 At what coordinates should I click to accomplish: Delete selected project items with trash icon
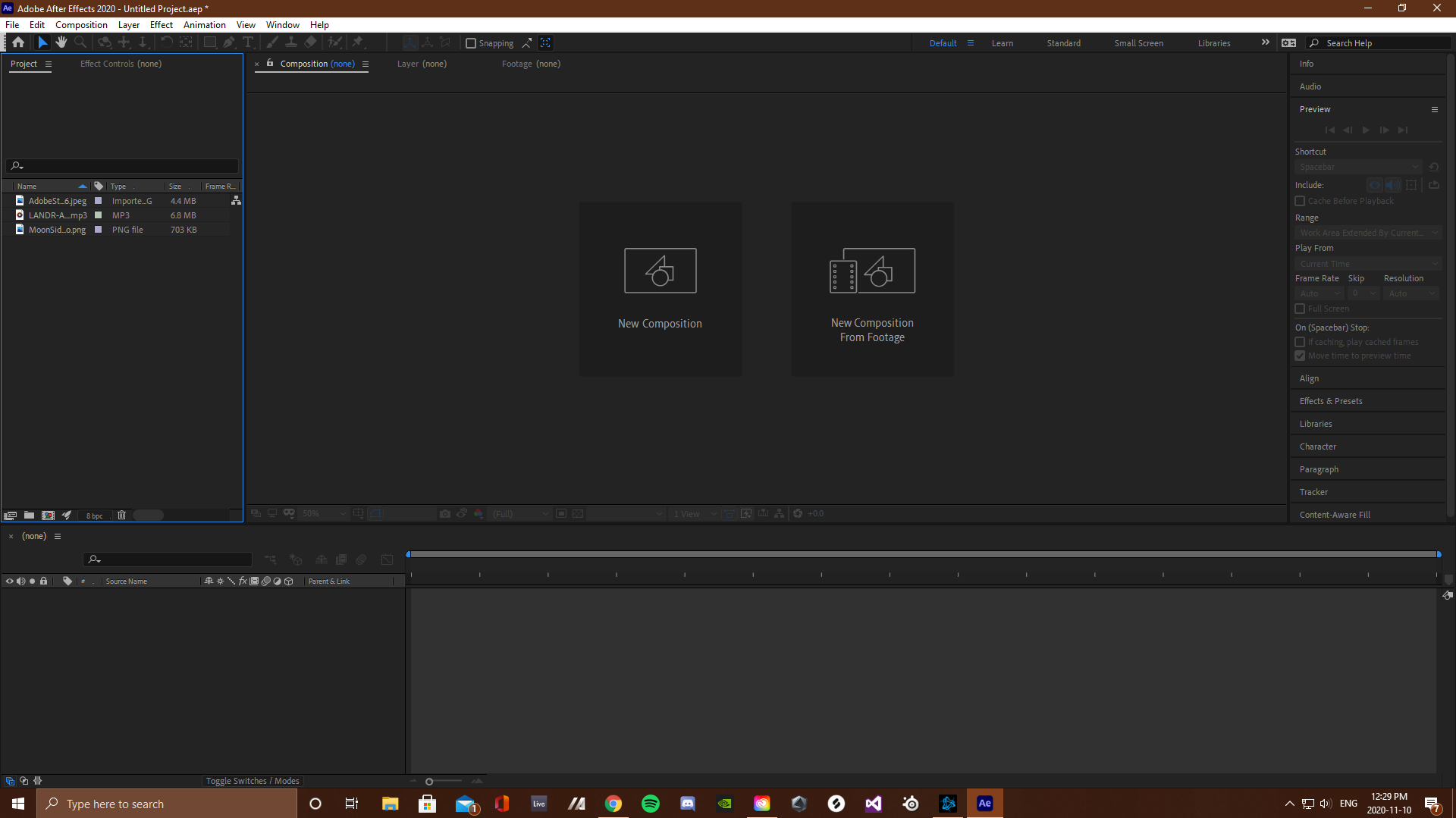click(x=121, y=515)
